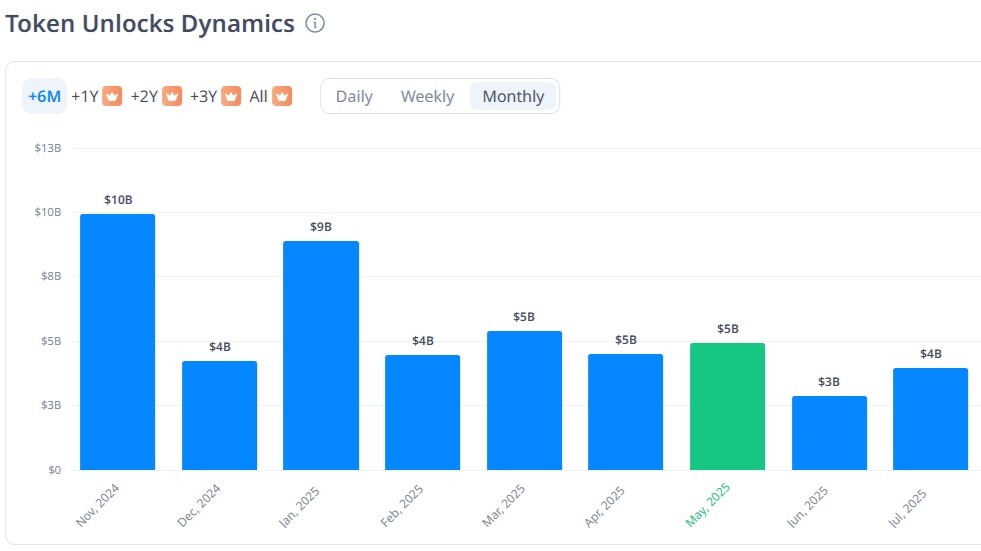Click the crown icon next to +1Y

[x=112, y=96]
